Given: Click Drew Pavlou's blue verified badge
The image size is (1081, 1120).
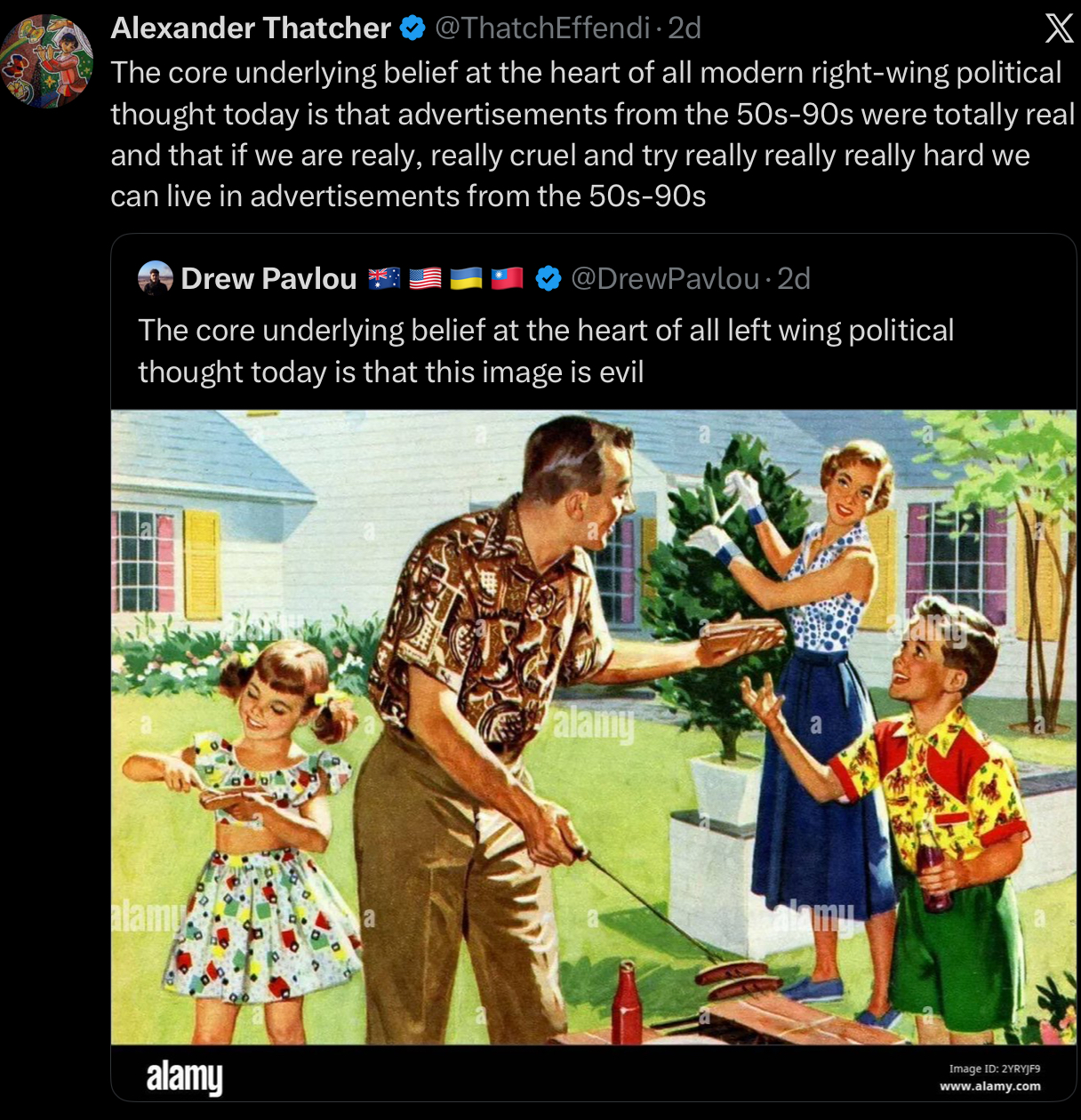Looking at the screenshot, I should [549, 279].
